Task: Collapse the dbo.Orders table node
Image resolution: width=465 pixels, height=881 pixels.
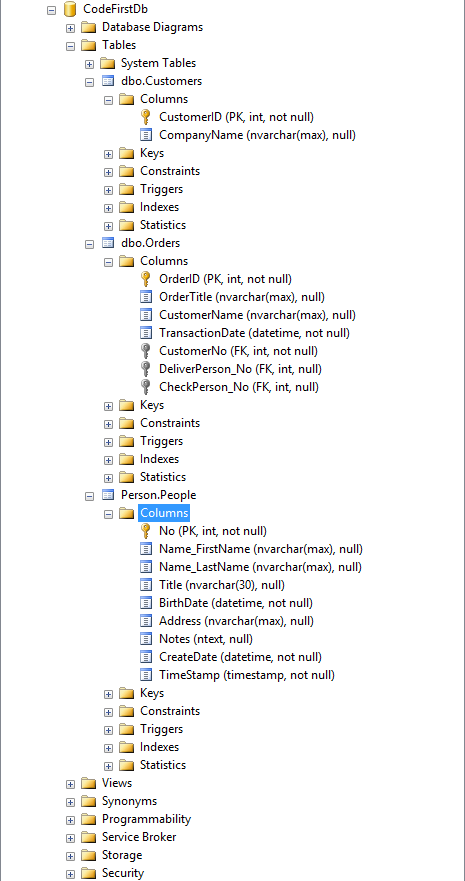Action: click(x=89, y=244)
